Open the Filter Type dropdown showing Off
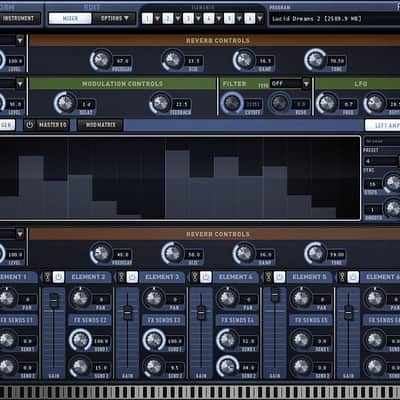This screenshot has width=400, height=400. (x=290, y=83)
